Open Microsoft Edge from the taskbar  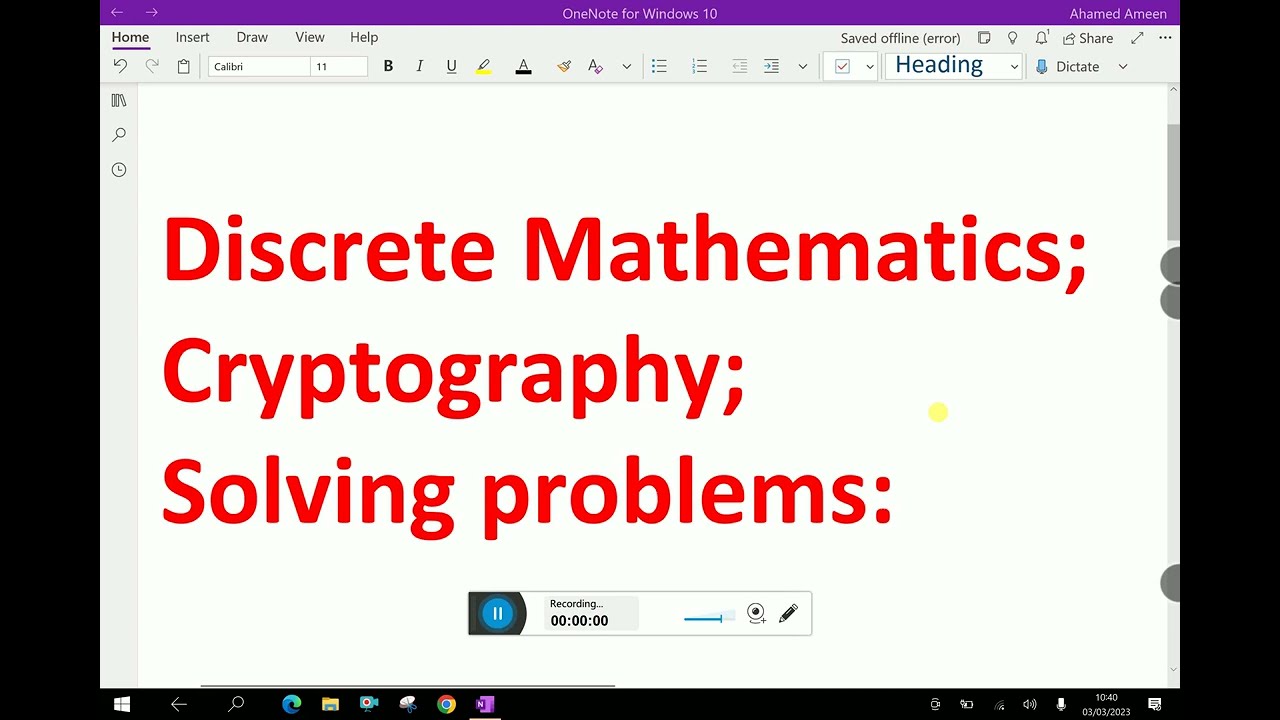(x=291, y=704)
